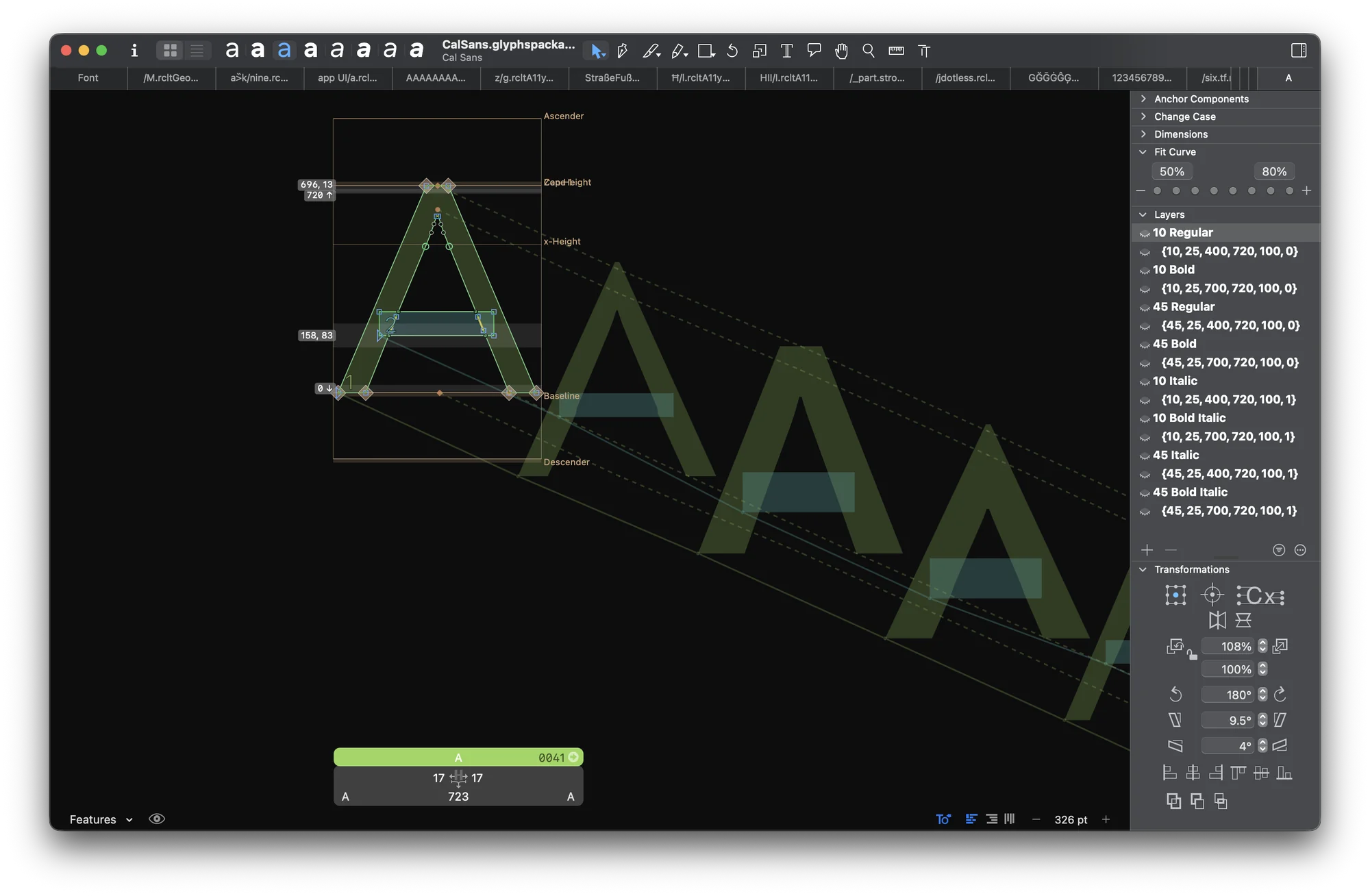Viewport: 1370px width, 896px height.
Task: Collapse the Fit Curve section
Action: tap(1143, 152)
